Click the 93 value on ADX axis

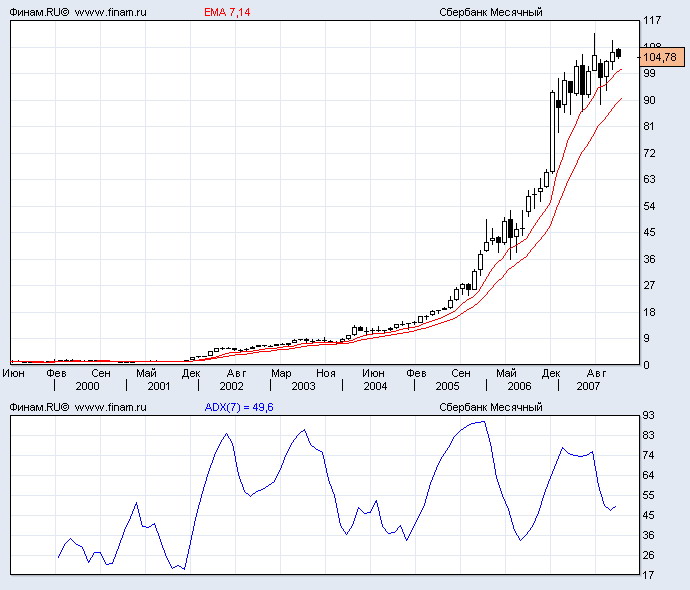tap(650, 415)
